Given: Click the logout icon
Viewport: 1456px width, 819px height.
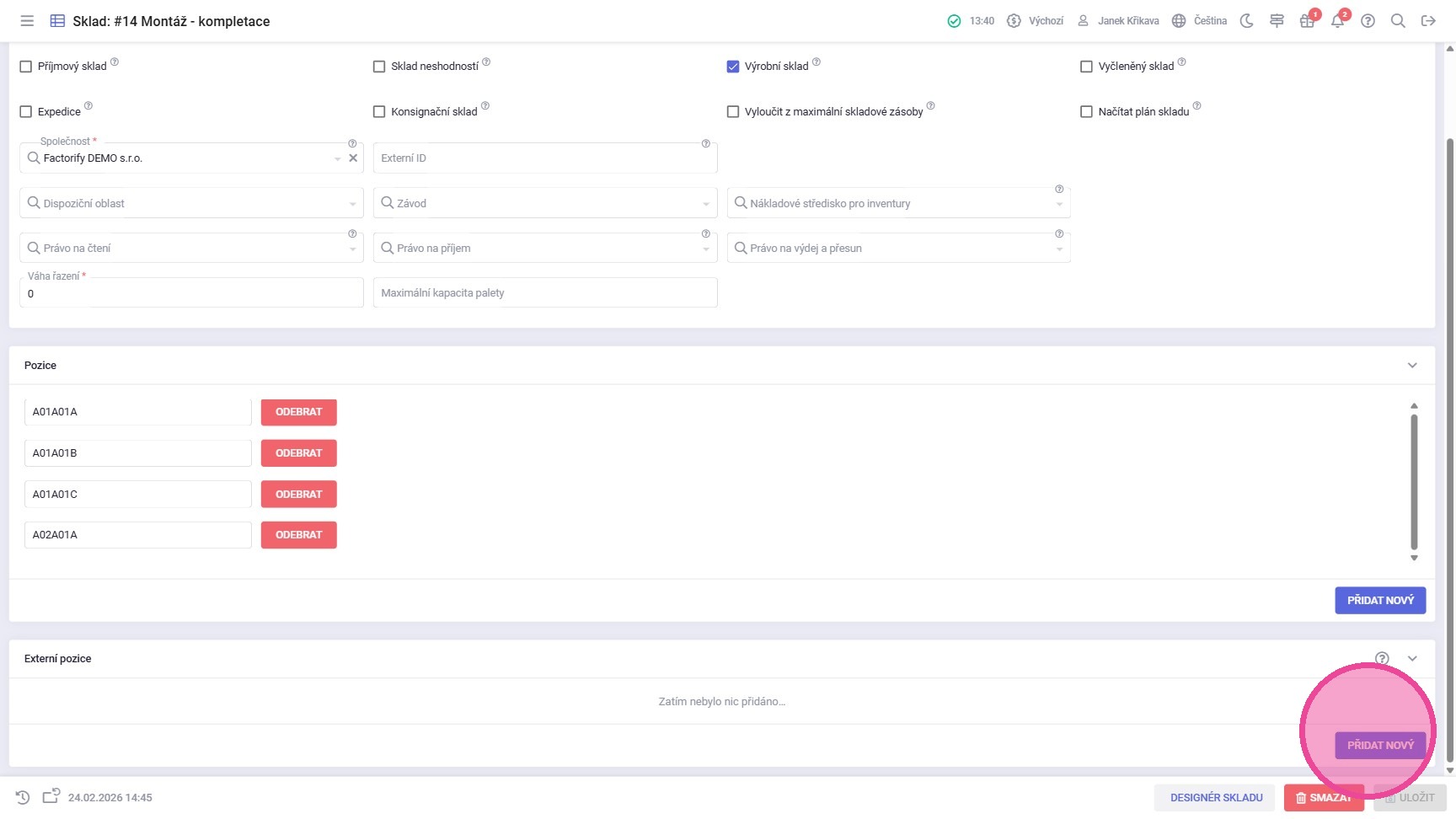Looking at the screenshot, I should (x=1428, y=21).
